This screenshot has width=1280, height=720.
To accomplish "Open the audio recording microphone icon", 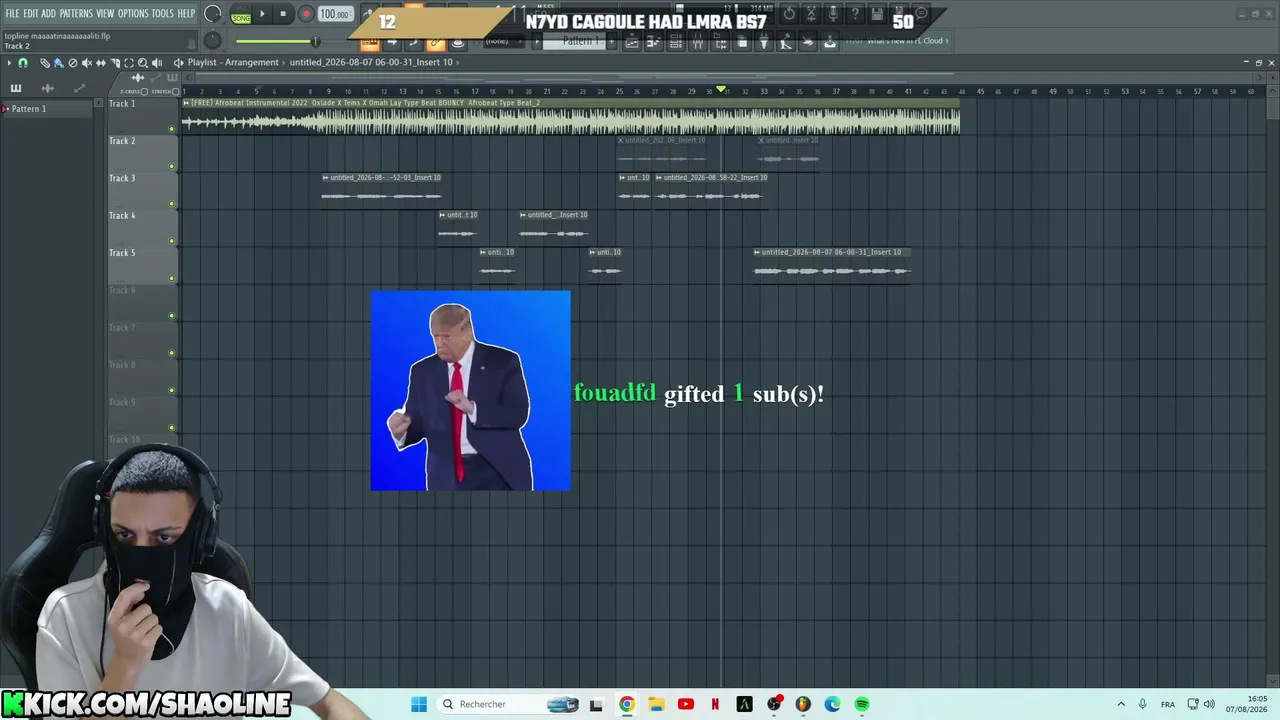I will [x=833, y=14].
